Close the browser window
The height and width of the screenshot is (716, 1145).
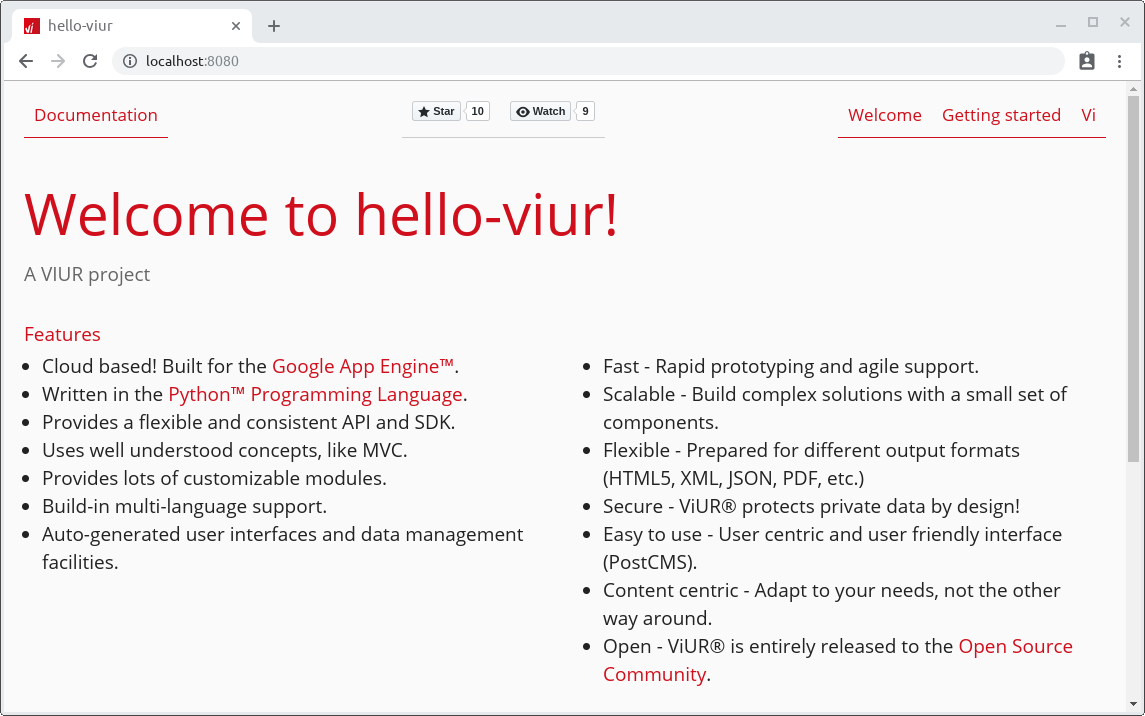point(1125,23)
